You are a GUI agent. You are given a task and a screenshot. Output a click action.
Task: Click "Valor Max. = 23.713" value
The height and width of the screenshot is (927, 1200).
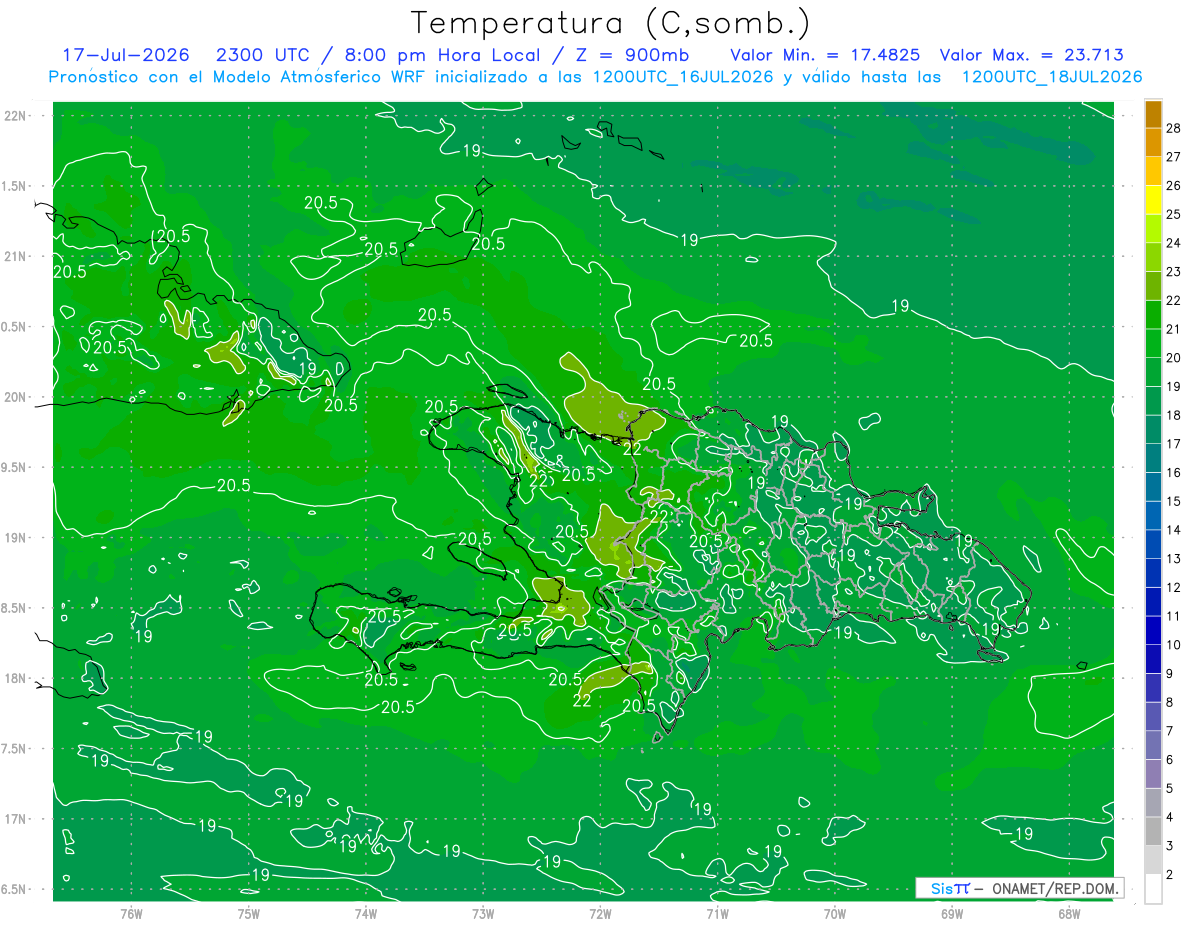click(x=1031, y=55)
